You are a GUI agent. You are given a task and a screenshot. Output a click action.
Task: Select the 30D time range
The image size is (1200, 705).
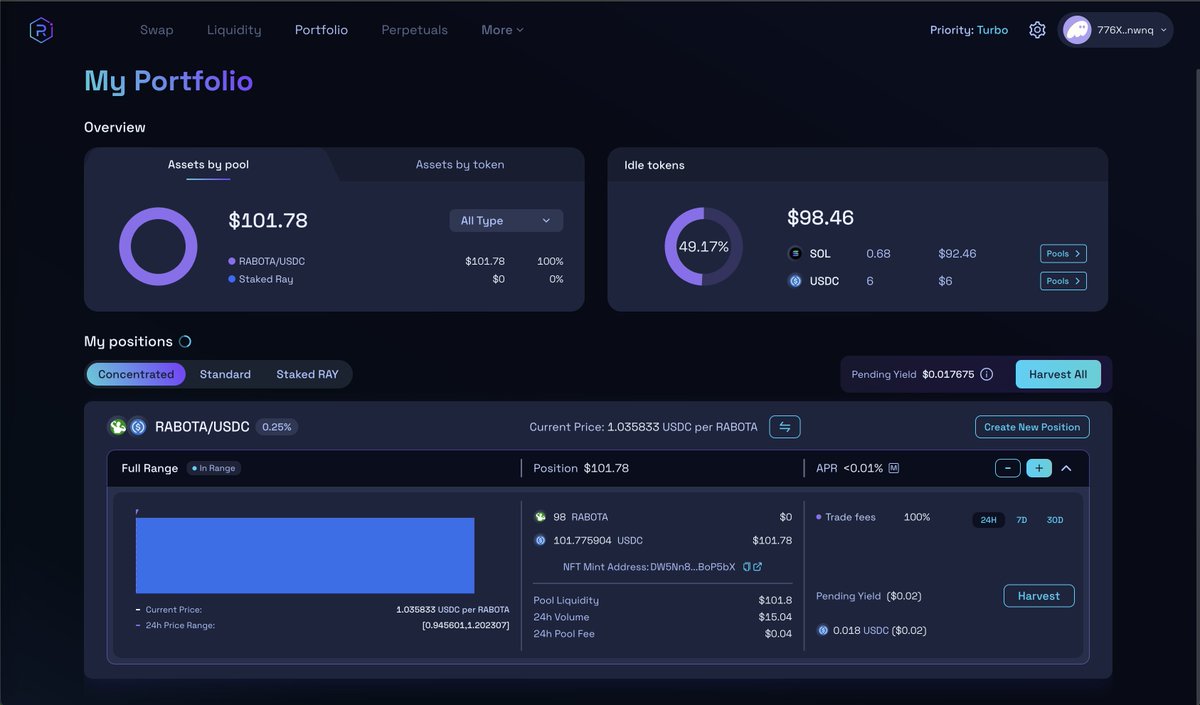coord(1055,520)
